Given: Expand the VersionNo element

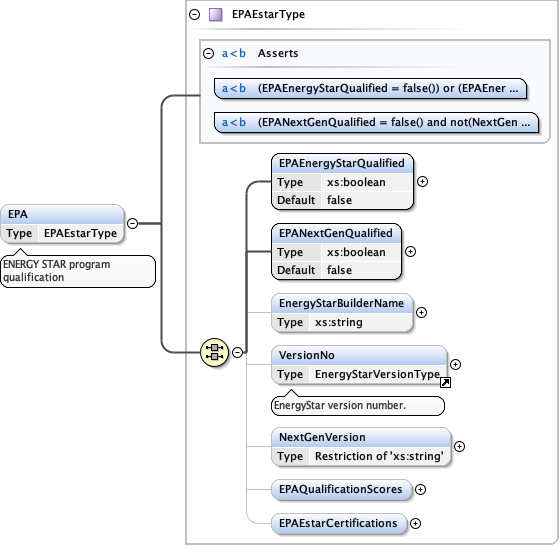Looking at the screenshot, I should [x=455, y=364].
